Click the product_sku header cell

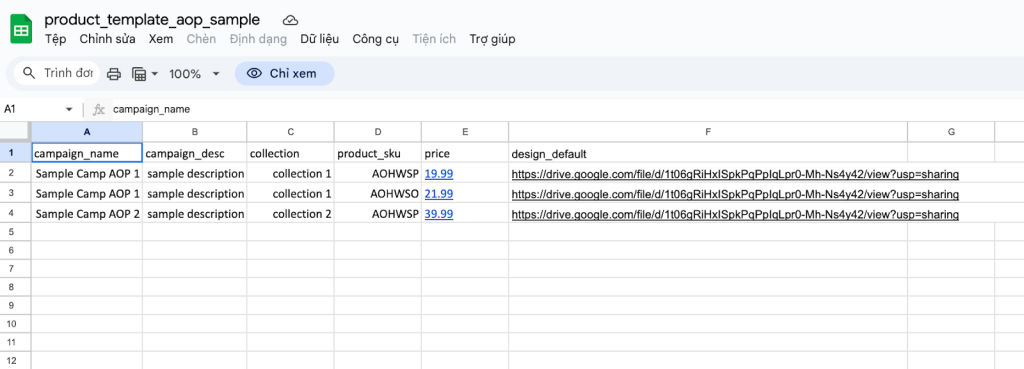click(x=377, y=153)
